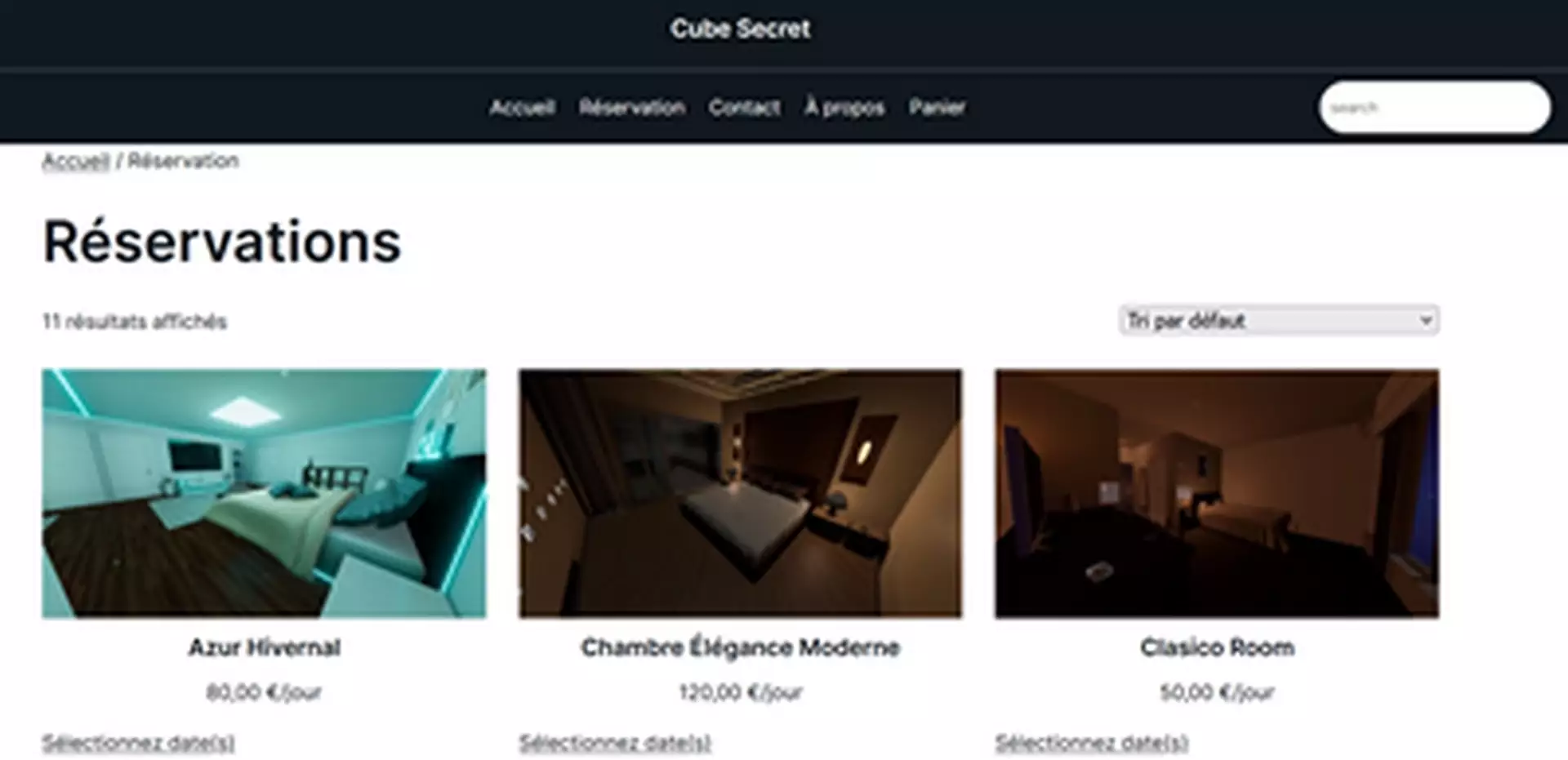Open the Panier cart page
This screenshot has height=760, width=1568.
[938, 107]
